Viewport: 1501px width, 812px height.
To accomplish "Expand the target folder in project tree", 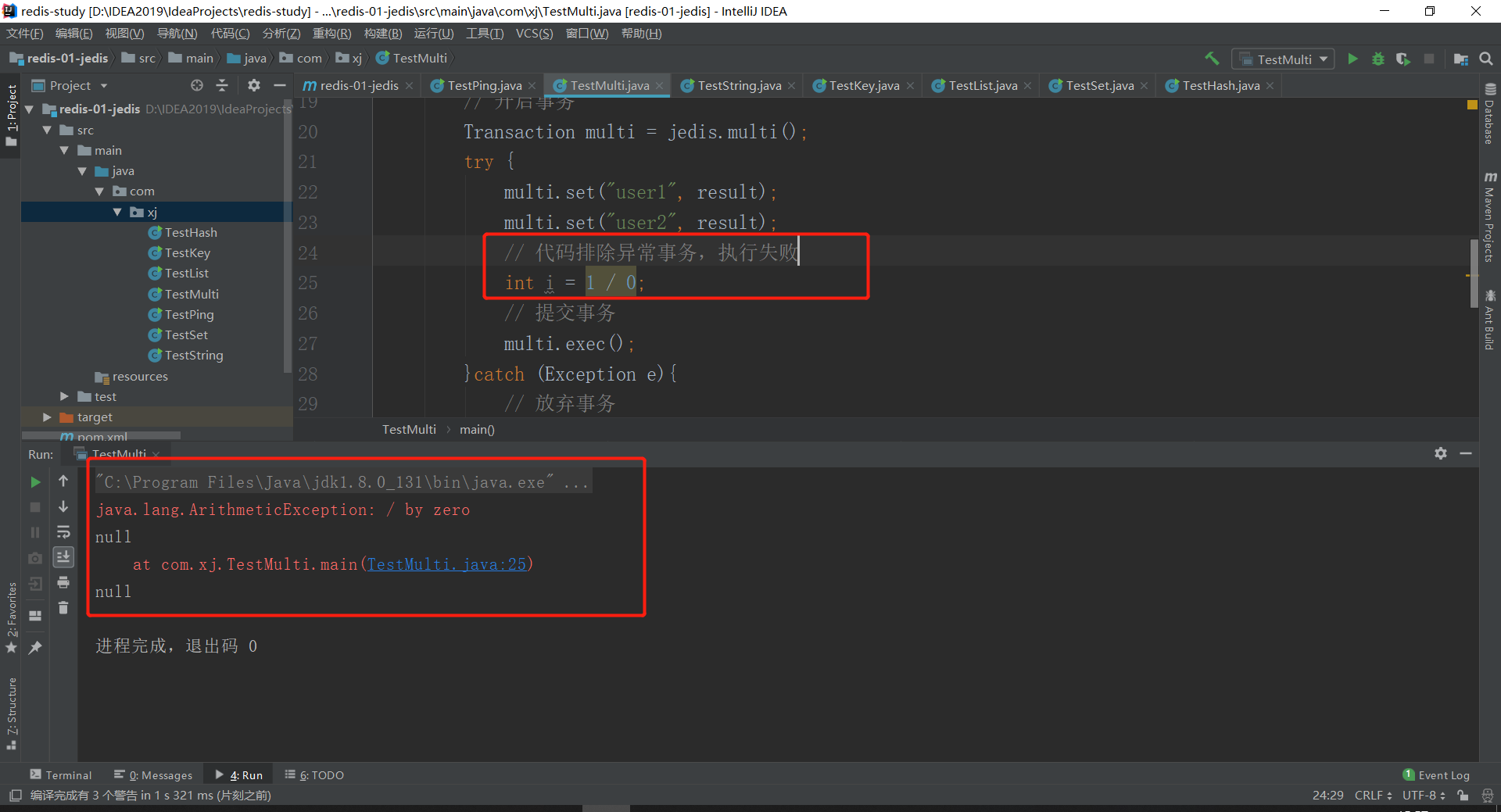I will 47,417.
